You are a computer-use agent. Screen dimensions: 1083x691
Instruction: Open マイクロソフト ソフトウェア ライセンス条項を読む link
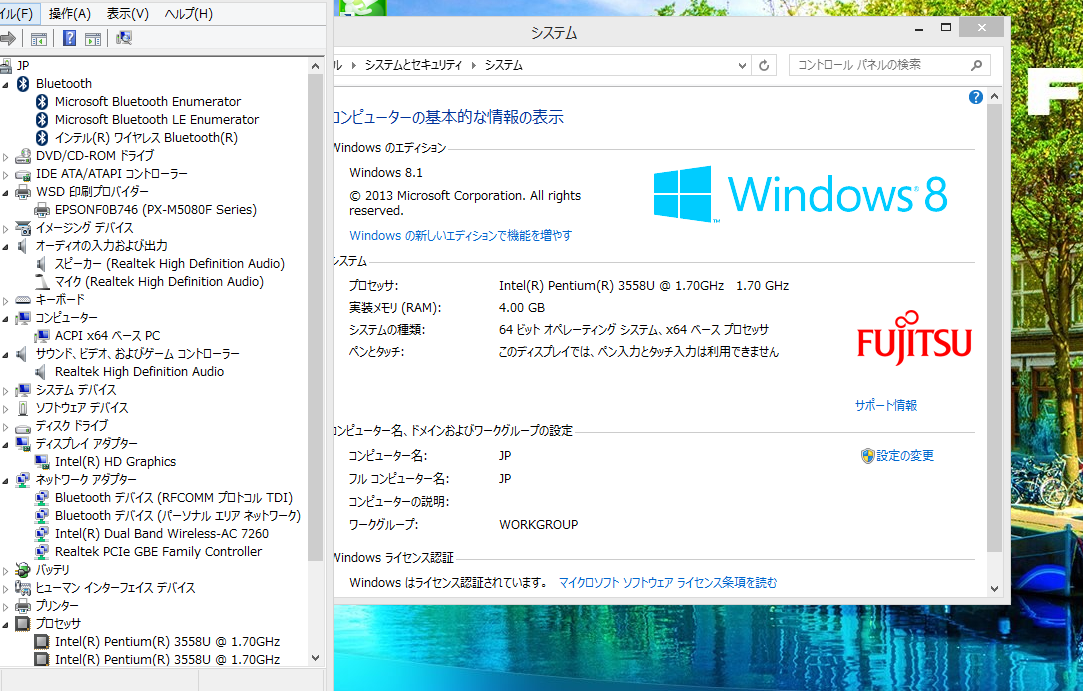click(667, 583)
